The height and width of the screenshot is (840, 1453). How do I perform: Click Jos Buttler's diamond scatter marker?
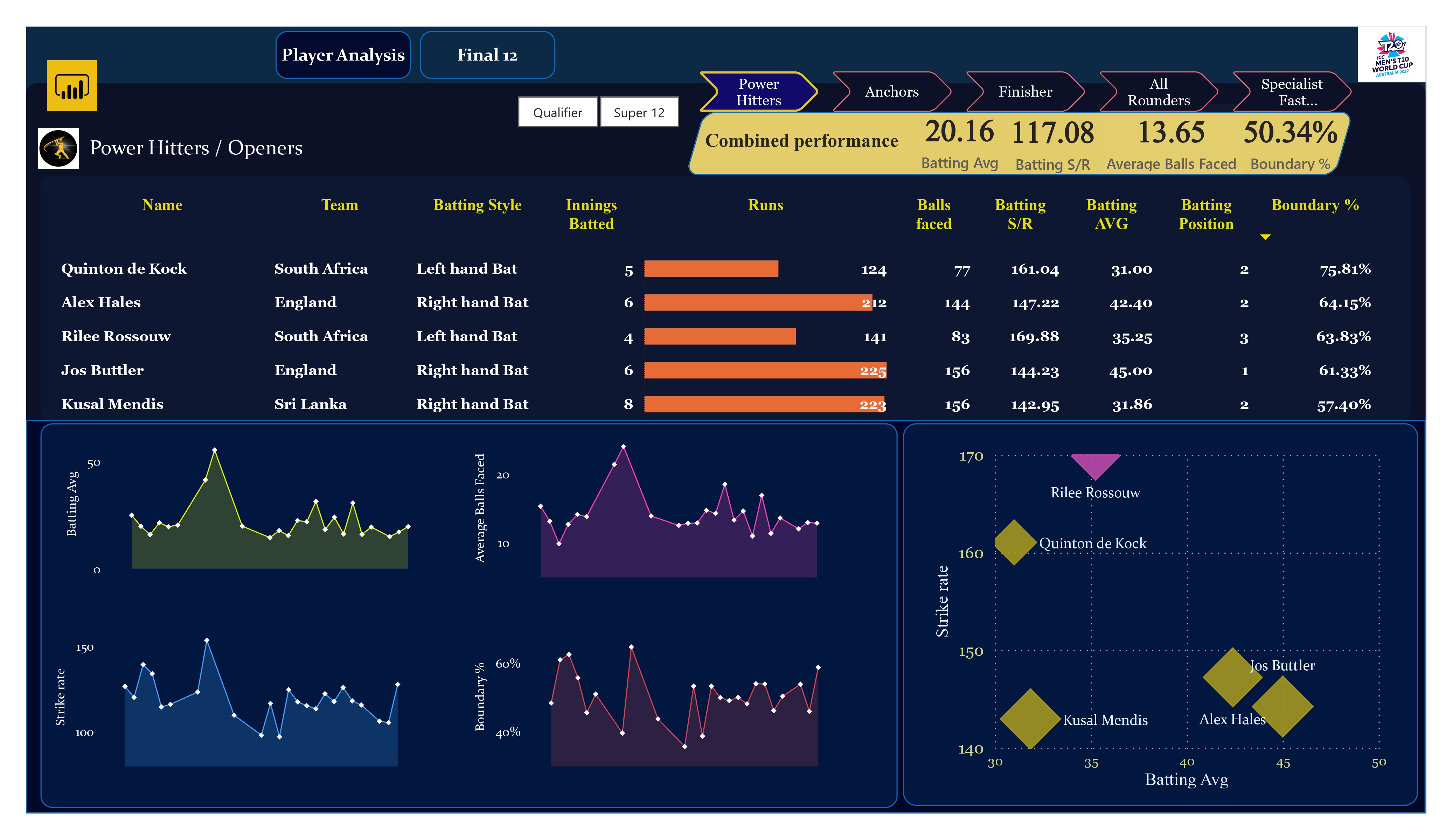pyautogui.click(x=1282, y=706)
